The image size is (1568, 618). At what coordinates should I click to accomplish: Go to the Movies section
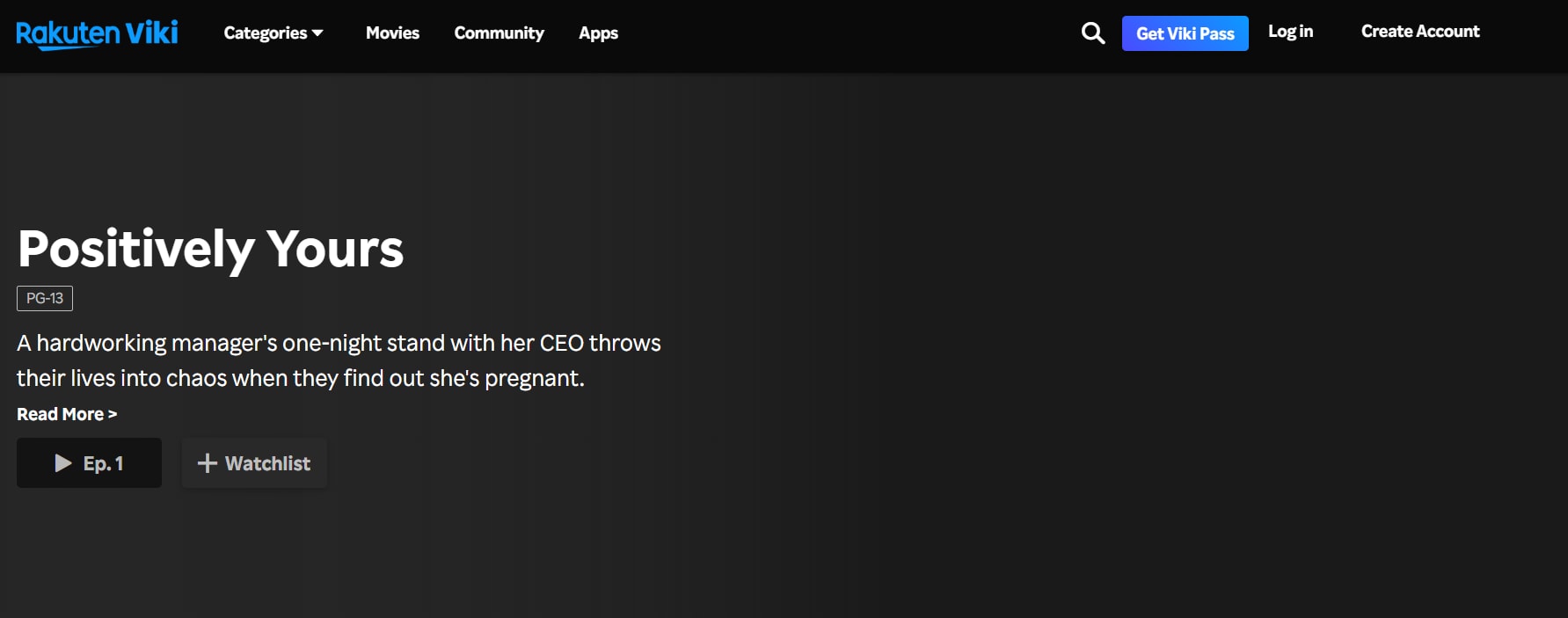click(x=392, y=33)
